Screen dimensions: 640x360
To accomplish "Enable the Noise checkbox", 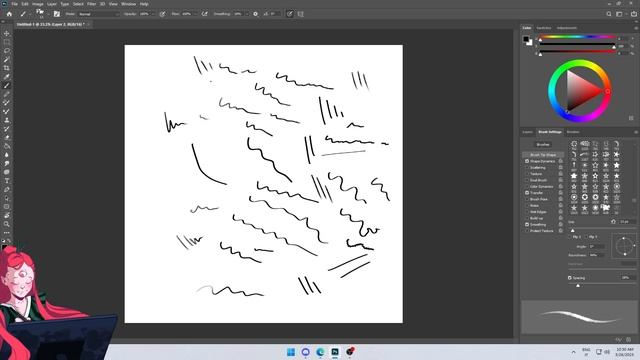I will pos(527,205).
